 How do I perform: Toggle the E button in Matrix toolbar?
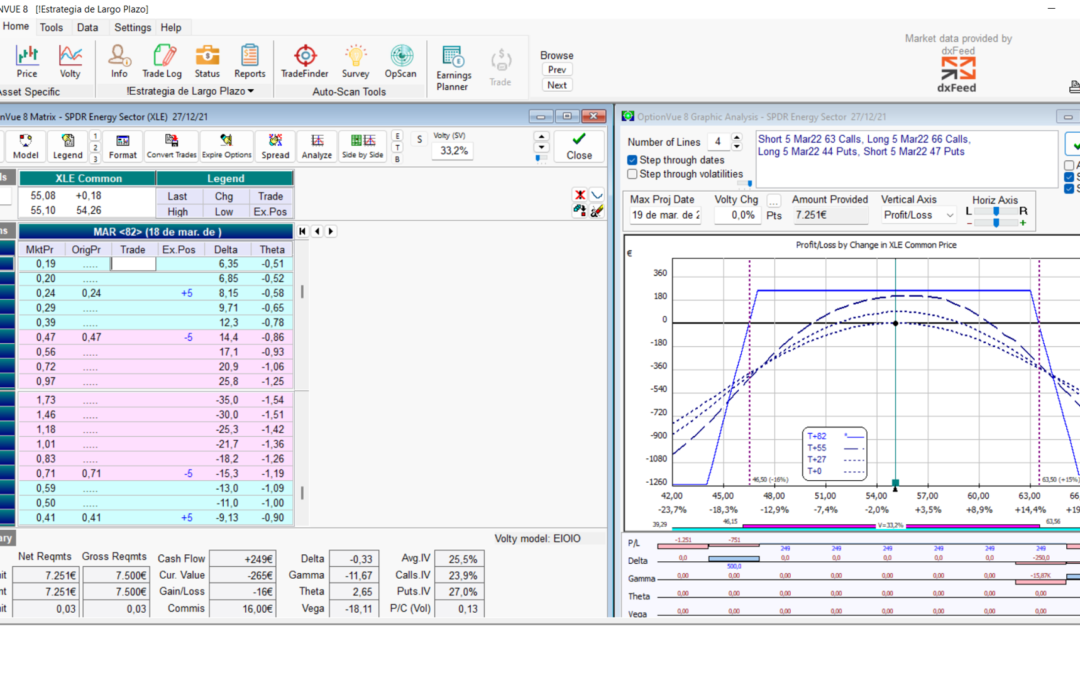(x=397, y=136)
